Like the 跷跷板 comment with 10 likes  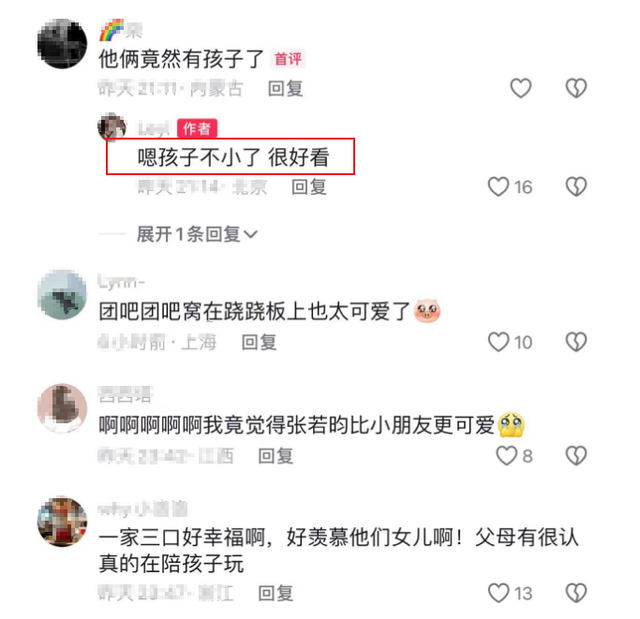point(498,342)
